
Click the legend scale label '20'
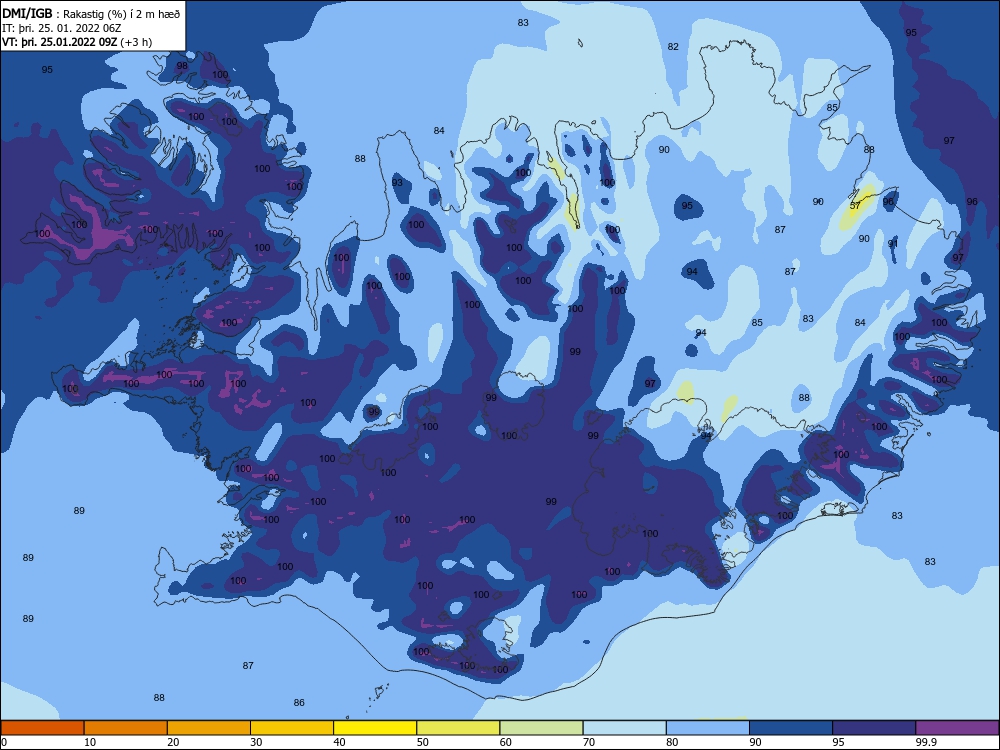click(x=173, y=742)
